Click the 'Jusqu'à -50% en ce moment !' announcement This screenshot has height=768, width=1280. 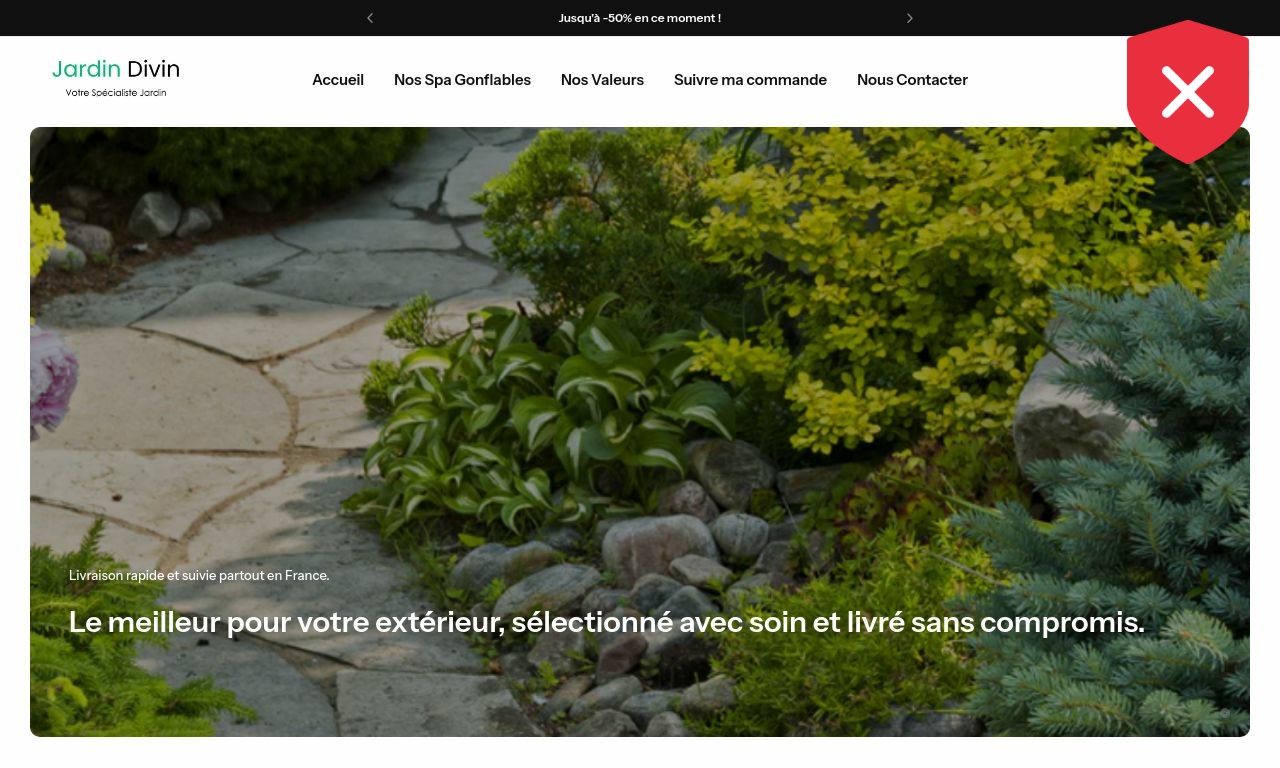tap(640, 18)
